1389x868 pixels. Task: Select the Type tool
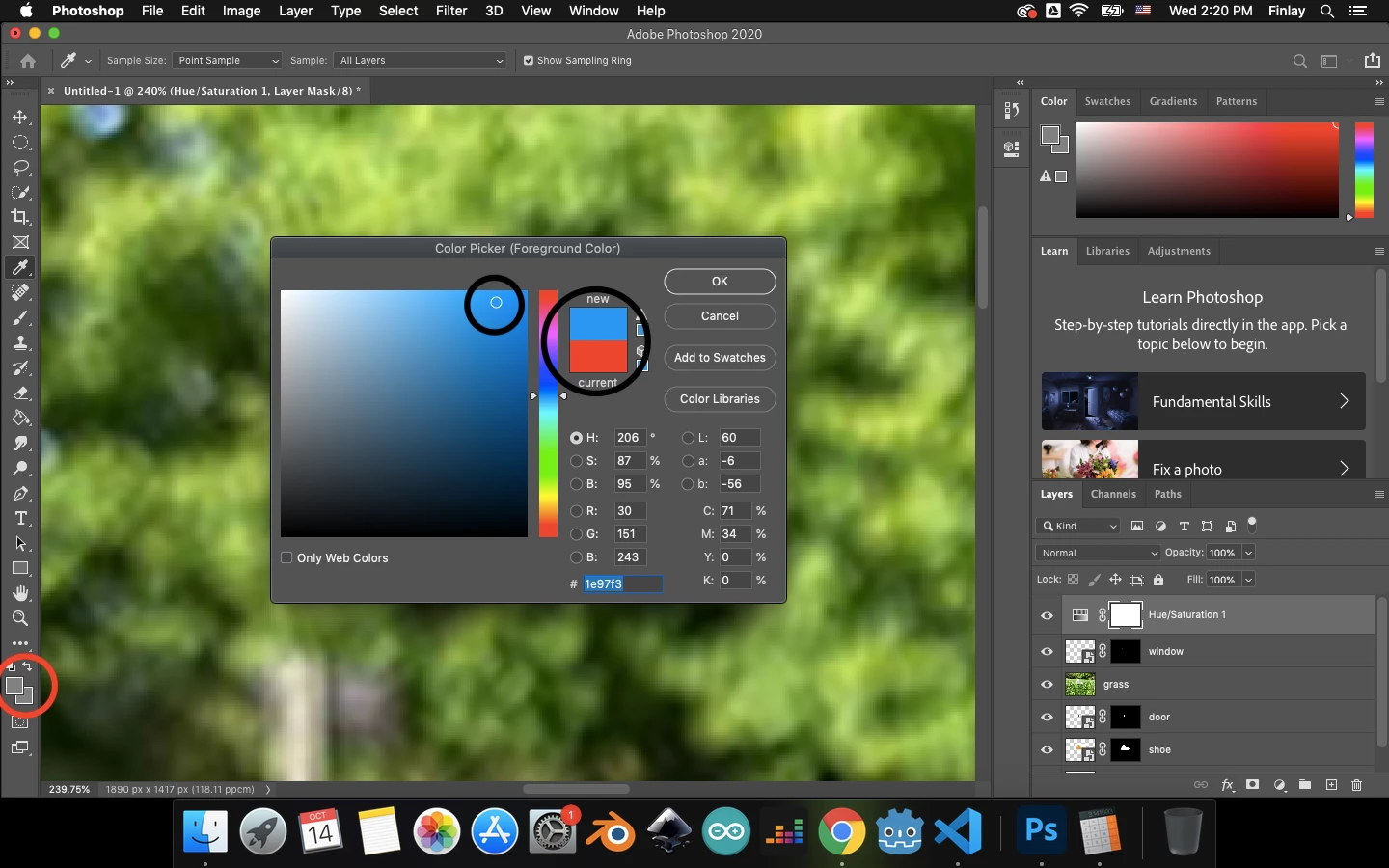point(20,518)
